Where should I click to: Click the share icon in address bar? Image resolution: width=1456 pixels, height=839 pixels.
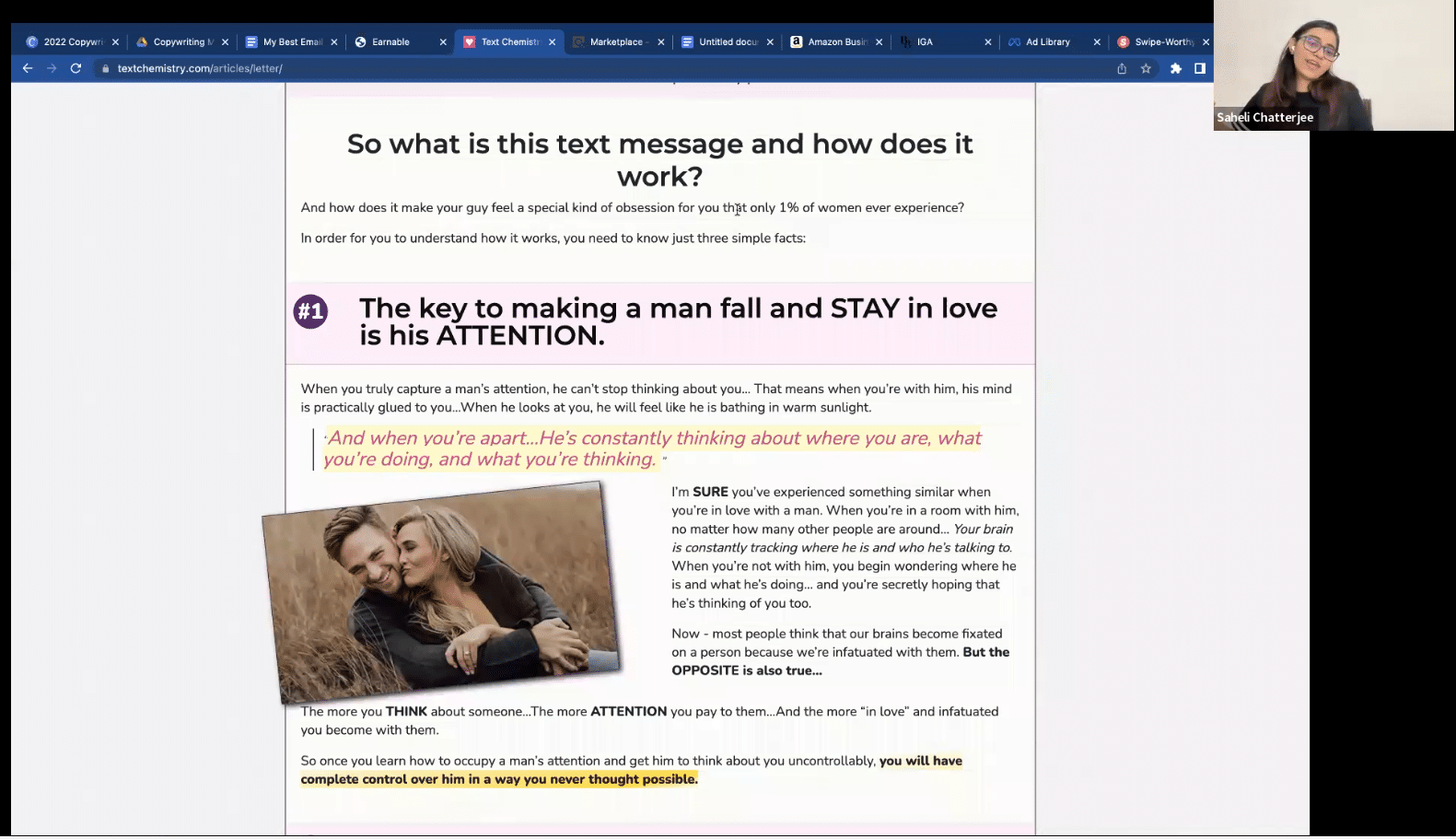click(x=1122, y=68)
